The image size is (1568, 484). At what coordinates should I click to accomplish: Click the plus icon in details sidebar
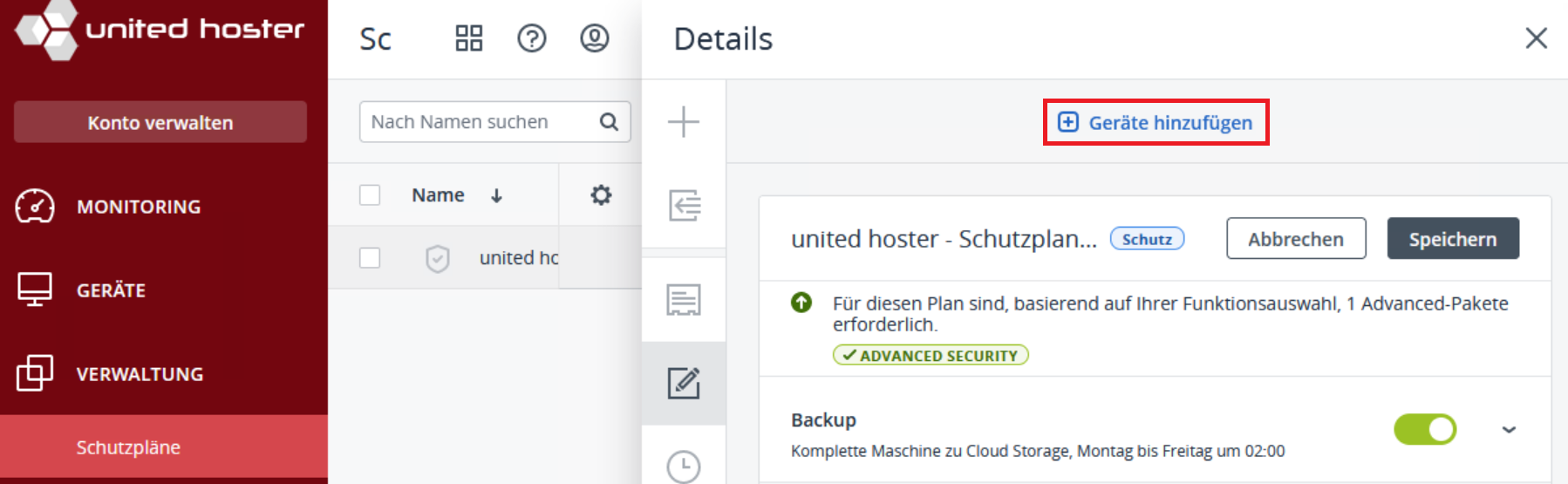684,121
